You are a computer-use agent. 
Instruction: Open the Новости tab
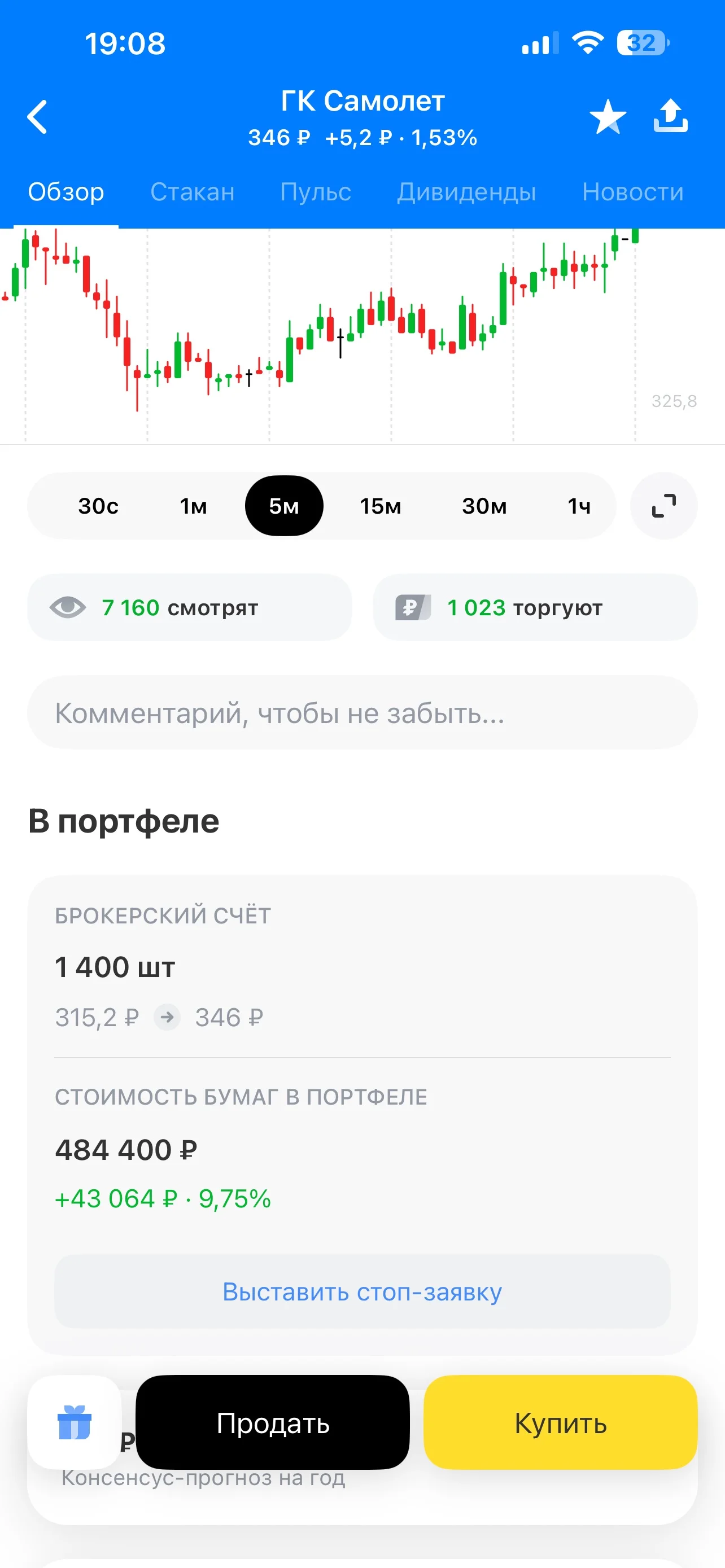[x=632, y=192]
